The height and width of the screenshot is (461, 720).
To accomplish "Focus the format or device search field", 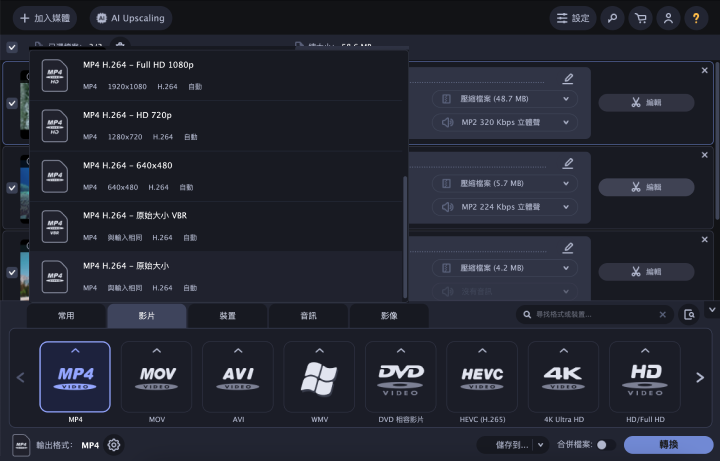I will click(595, 315).
